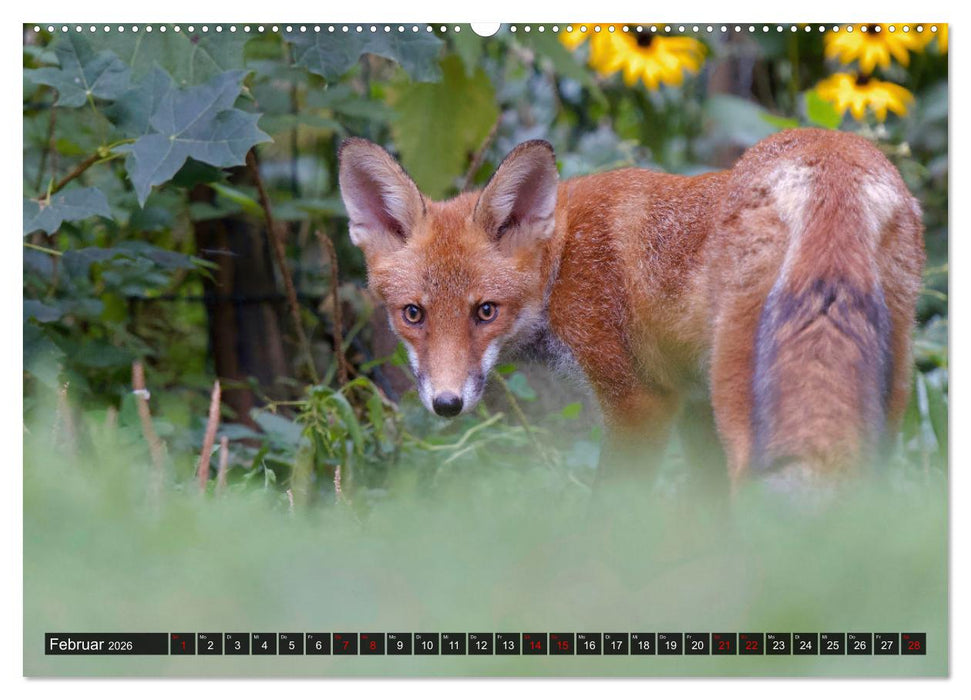Select red date 22 in the strip

click(x=750, y=644)
